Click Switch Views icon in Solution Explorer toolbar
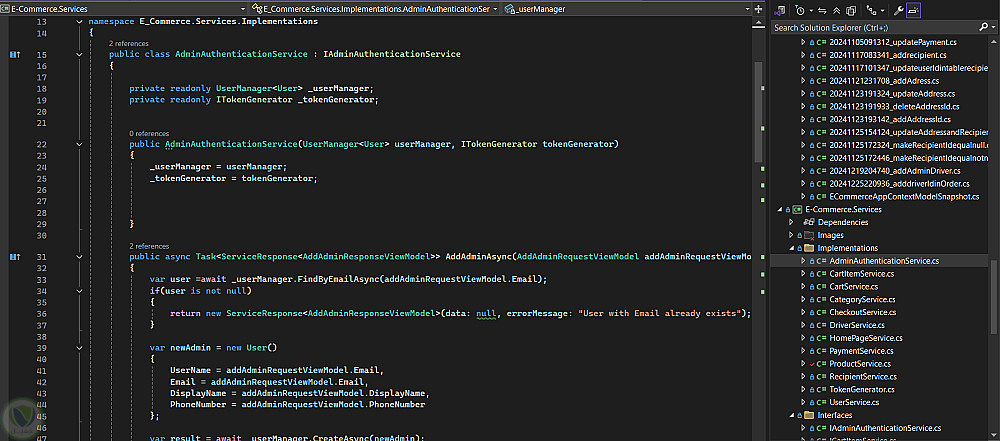 click(x=781, y=10)
